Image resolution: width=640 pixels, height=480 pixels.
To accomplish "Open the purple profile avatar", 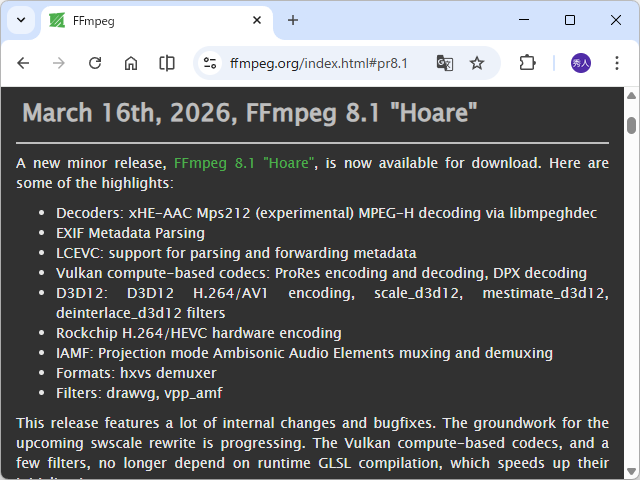I will pyautogui.click(x=580, y=63).
